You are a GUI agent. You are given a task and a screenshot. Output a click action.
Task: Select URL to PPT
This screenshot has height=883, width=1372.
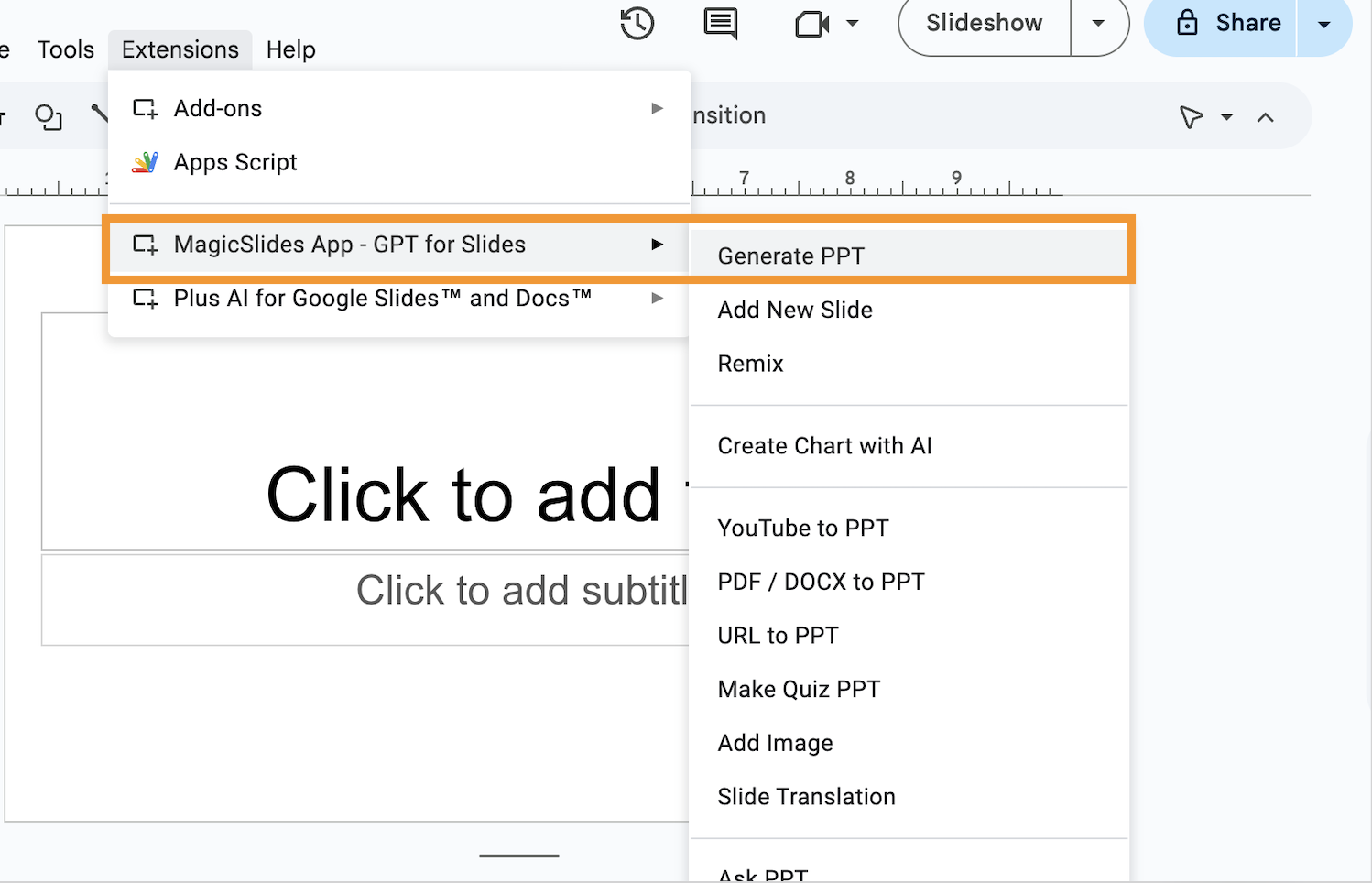(909, 636)
